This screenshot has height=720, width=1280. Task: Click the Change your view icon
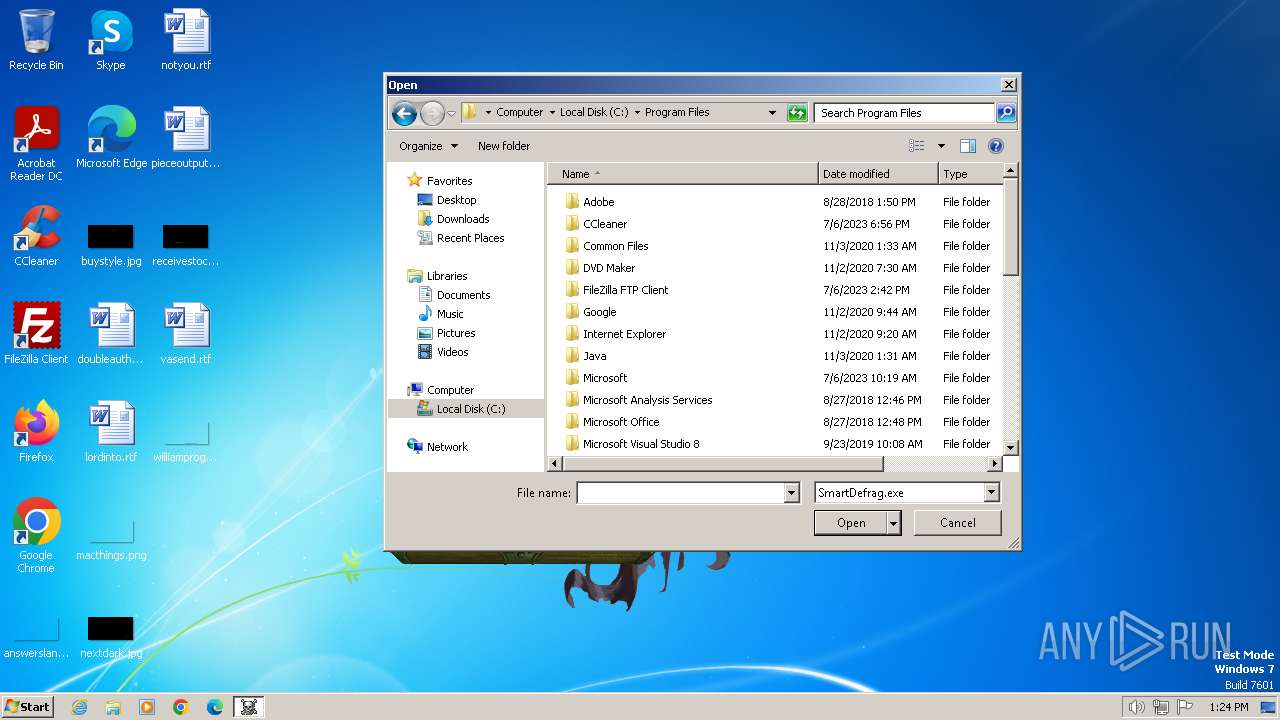click(917, 146)
